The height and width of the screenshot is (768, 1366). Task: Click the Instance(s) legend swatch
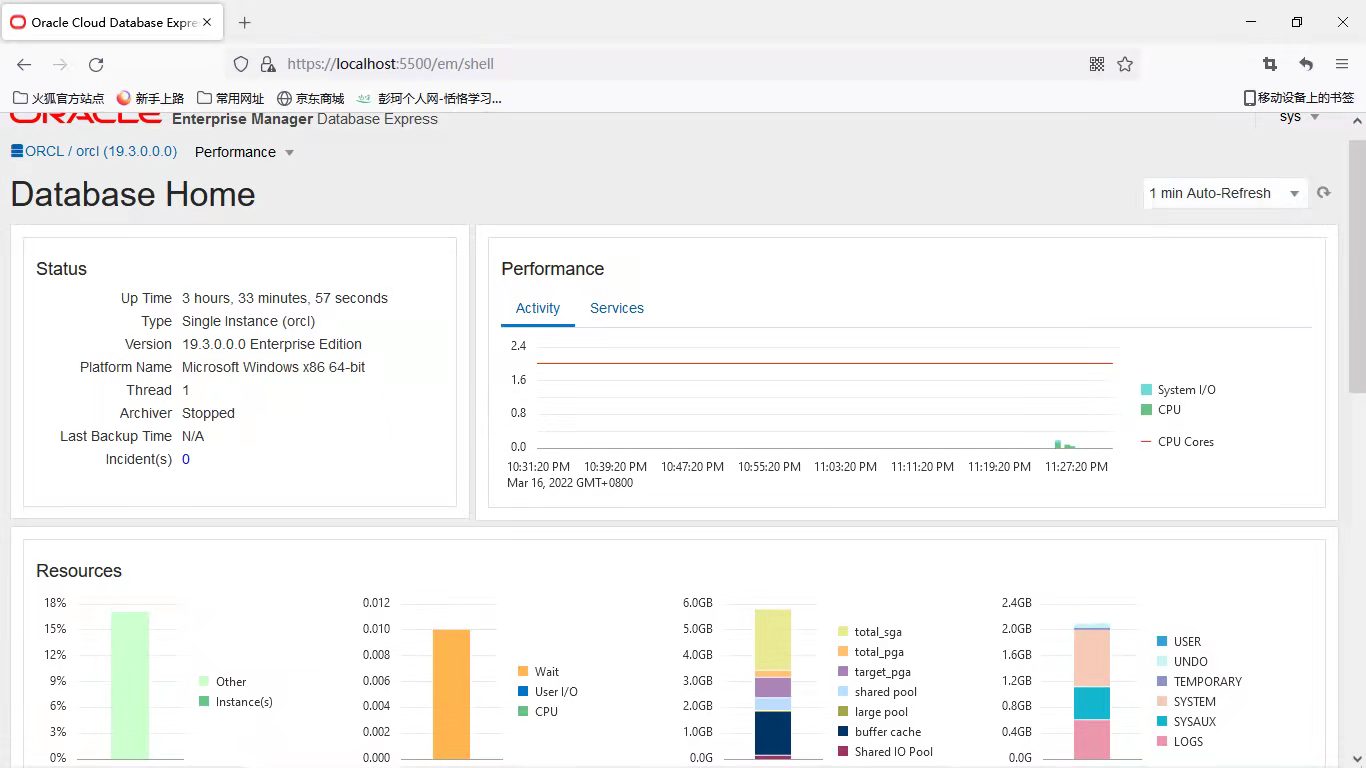(x=204, y=702)
